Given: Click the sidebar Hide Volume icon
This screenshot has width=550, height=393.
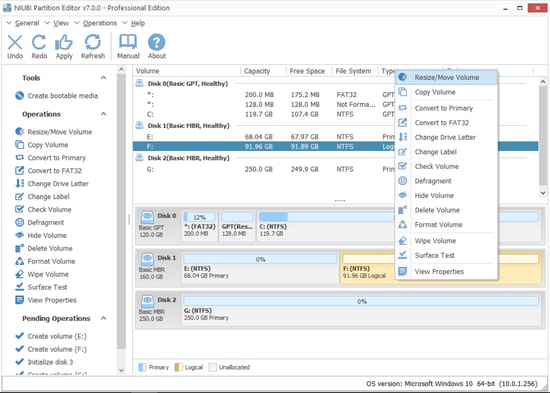Looking at the screenshot, I should click(x=20, y=235).
